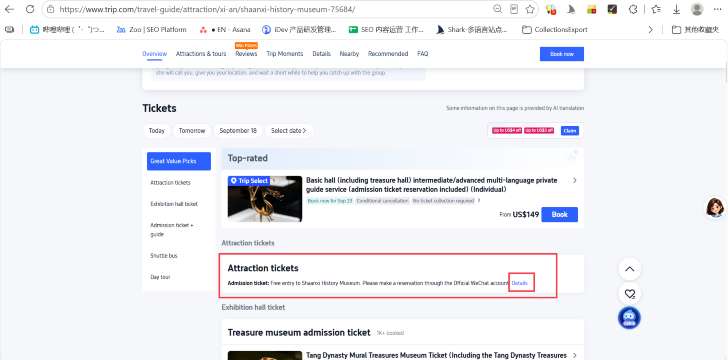The height and width of the screenshot is (360, 728).
Task: Open the Tang Dynasty Mural Treasures Museum Ticket
Action: (x=436, y=355)
